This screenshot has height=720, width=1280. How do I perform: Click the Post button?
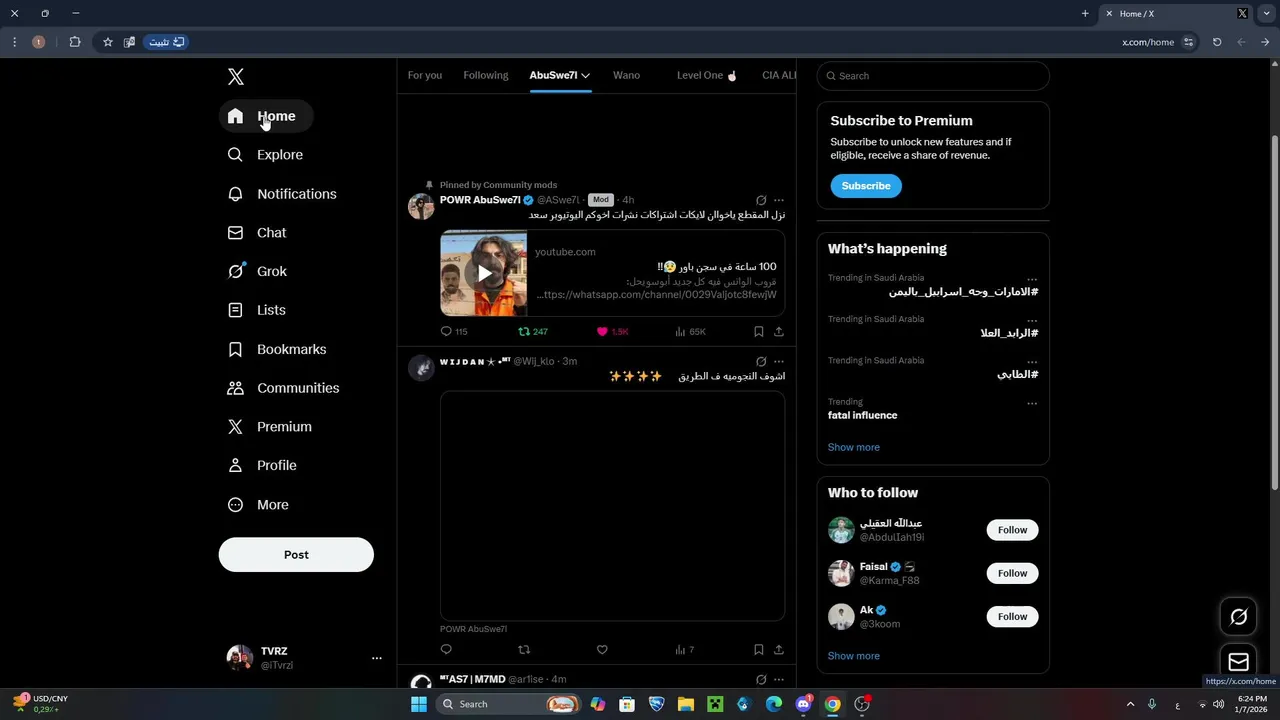tap(296, 555)
